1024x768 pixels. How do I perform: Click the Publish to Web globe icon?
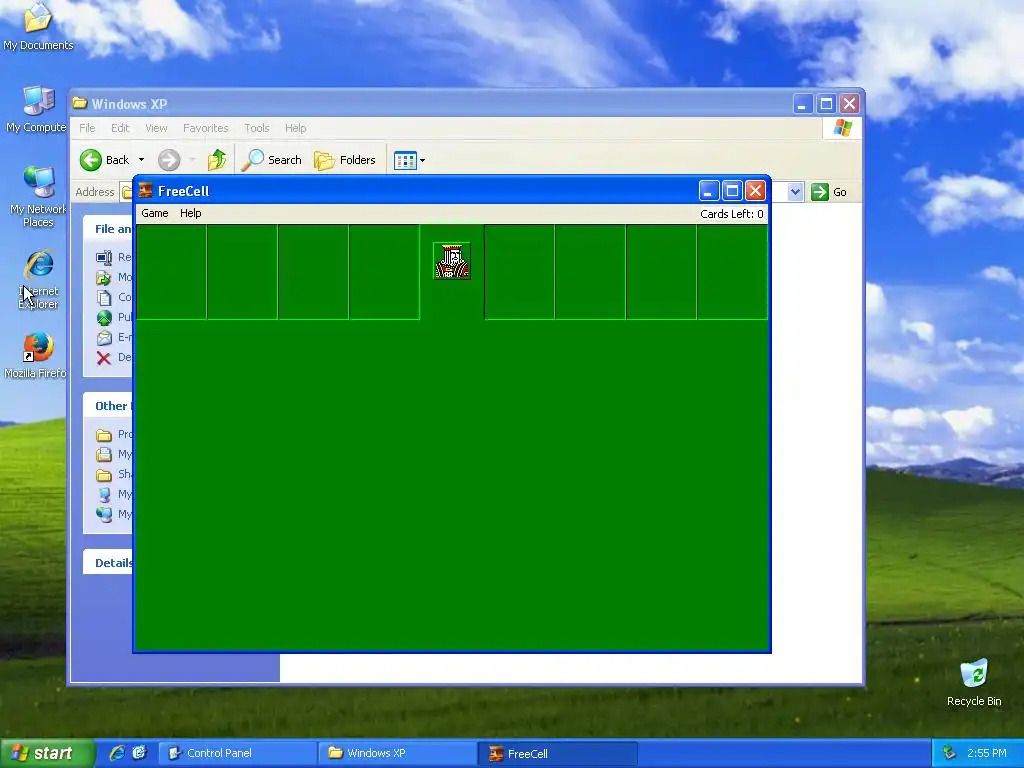(x=104, y=318)
